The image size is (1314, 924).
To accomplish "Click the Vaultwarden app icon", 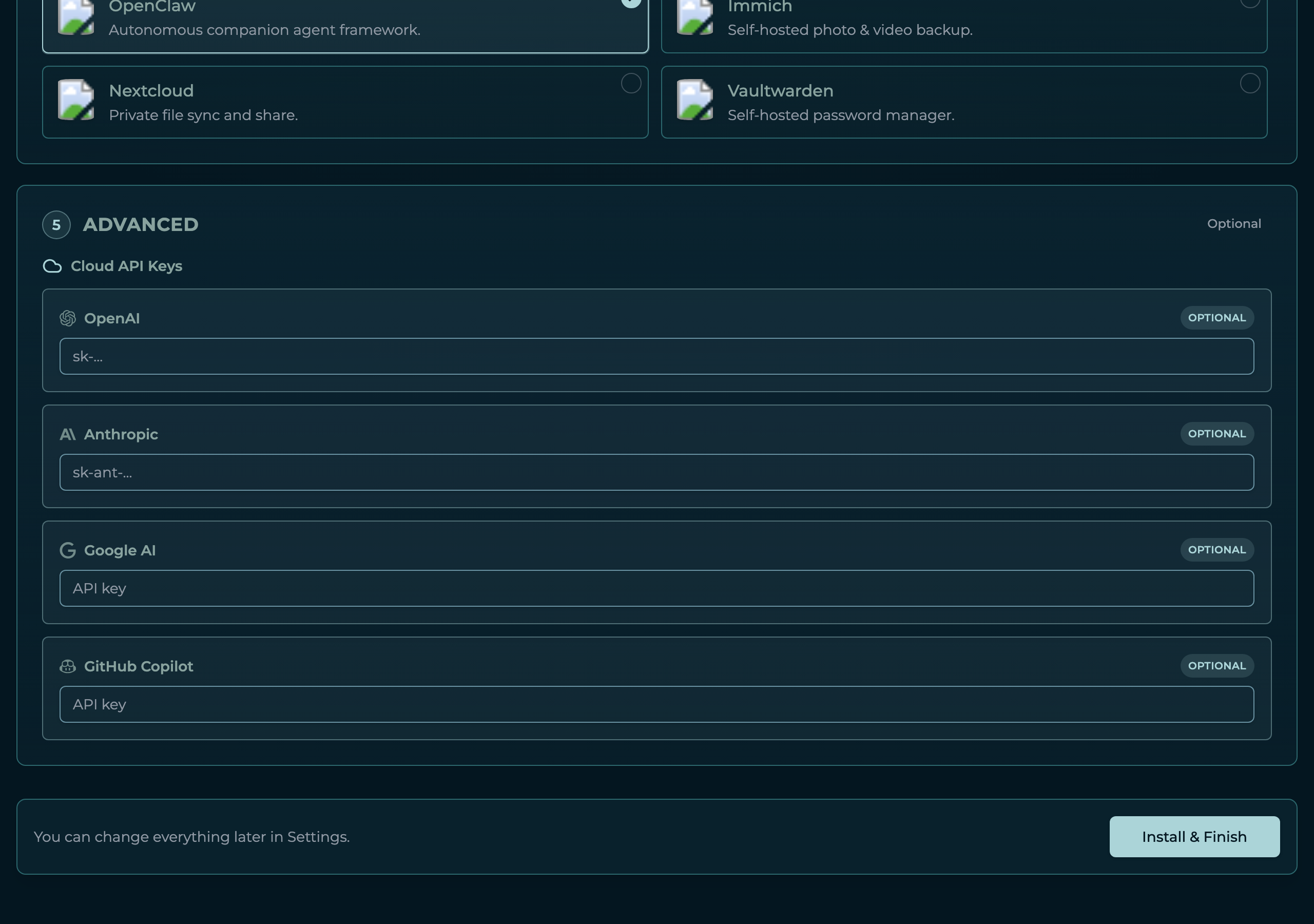I will (695, 100).
